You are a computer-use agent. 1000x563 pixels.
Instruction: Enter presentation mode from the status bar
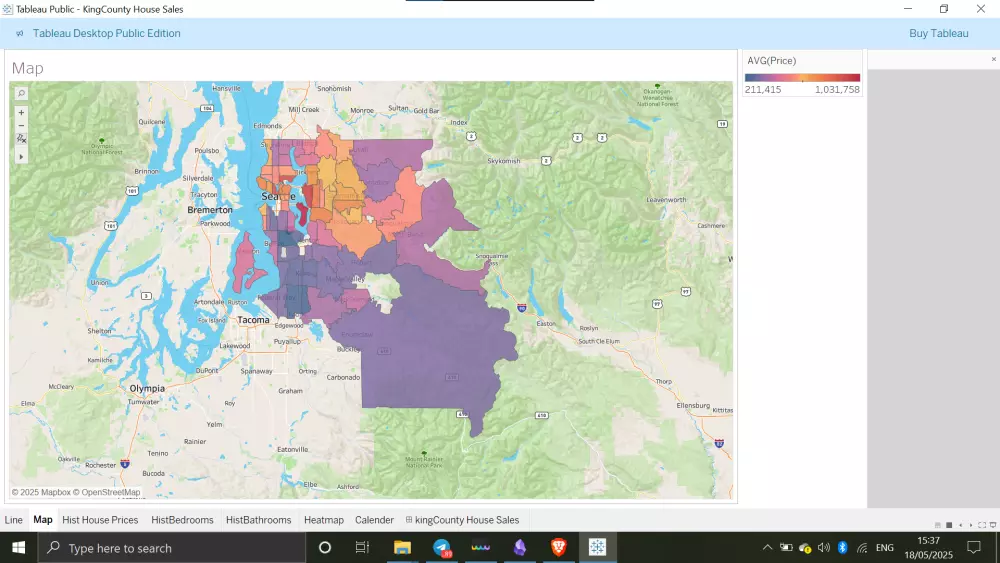point(992,525)
